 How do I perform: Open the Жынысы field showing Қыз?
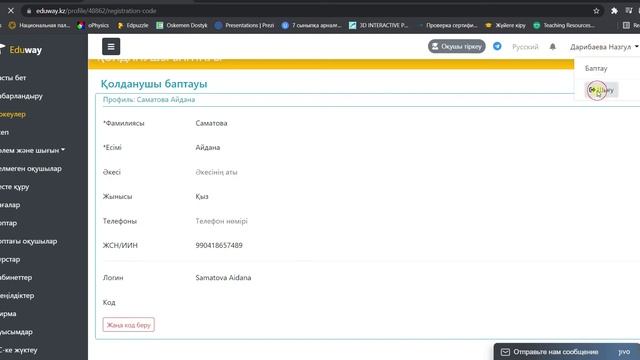pyautogui.click(x=202, y=196)
